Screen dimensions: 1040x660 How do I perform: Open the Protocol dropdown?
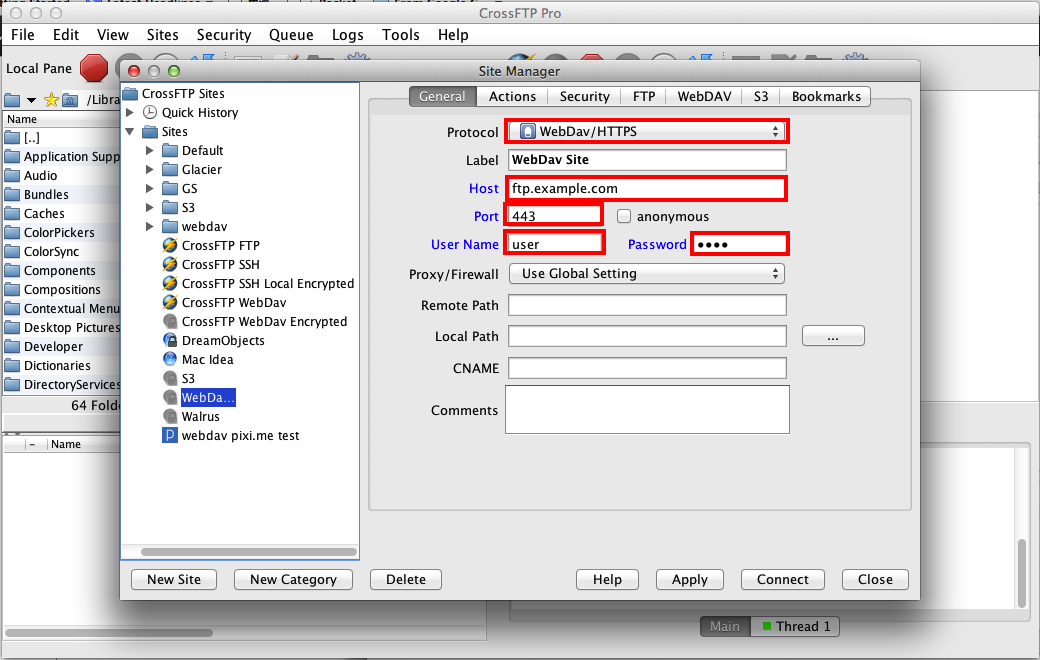(647, 131)
